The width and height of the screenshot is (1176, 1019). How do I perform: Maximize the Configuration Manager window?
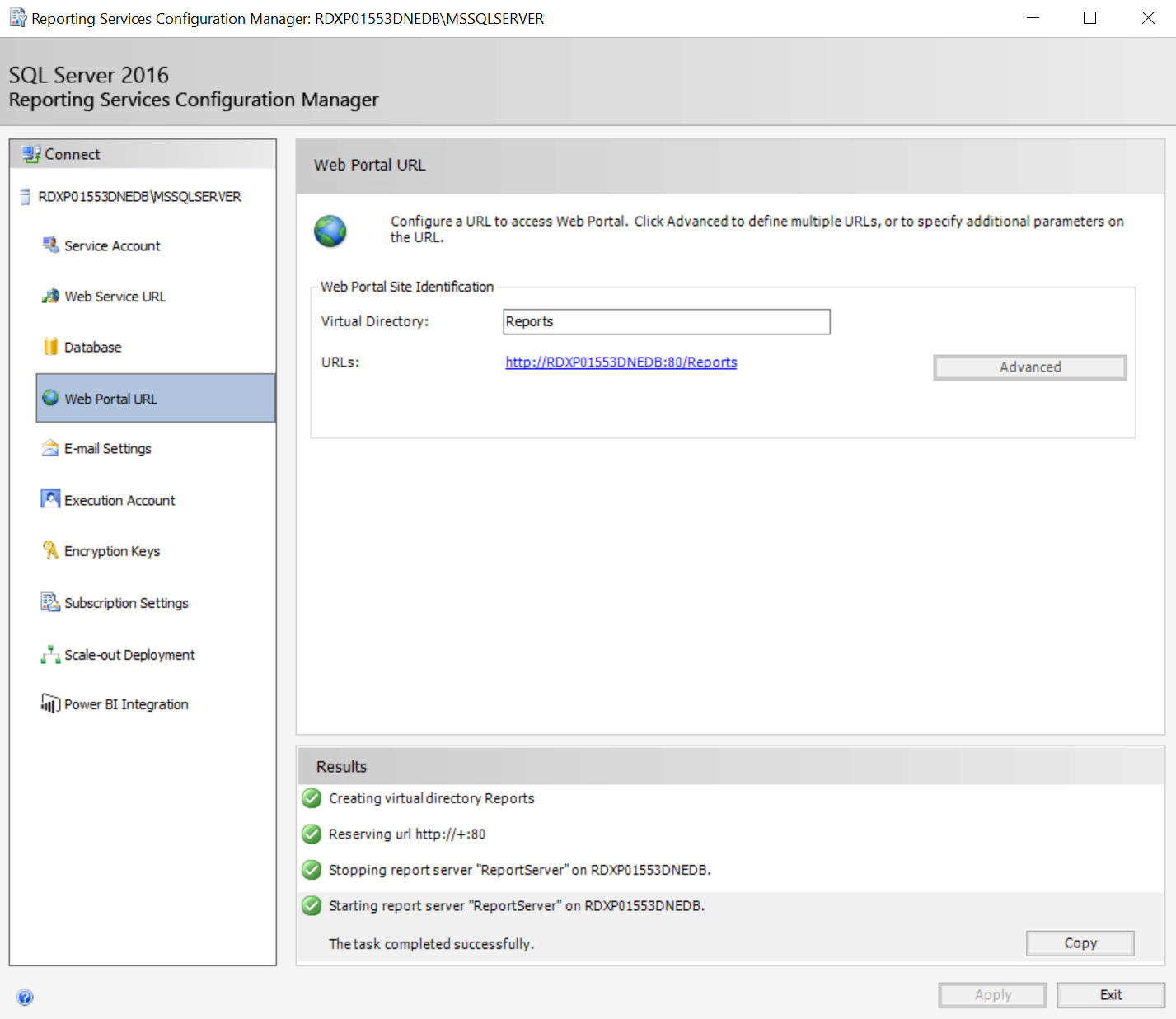coord(1089,18)
